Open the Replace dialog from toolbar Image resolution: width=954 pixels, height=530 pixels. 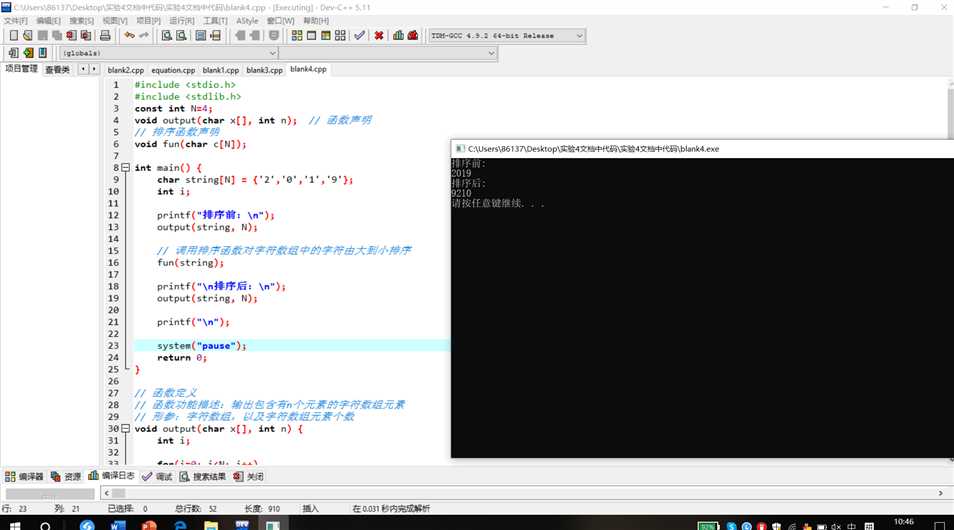click(181, 36)
